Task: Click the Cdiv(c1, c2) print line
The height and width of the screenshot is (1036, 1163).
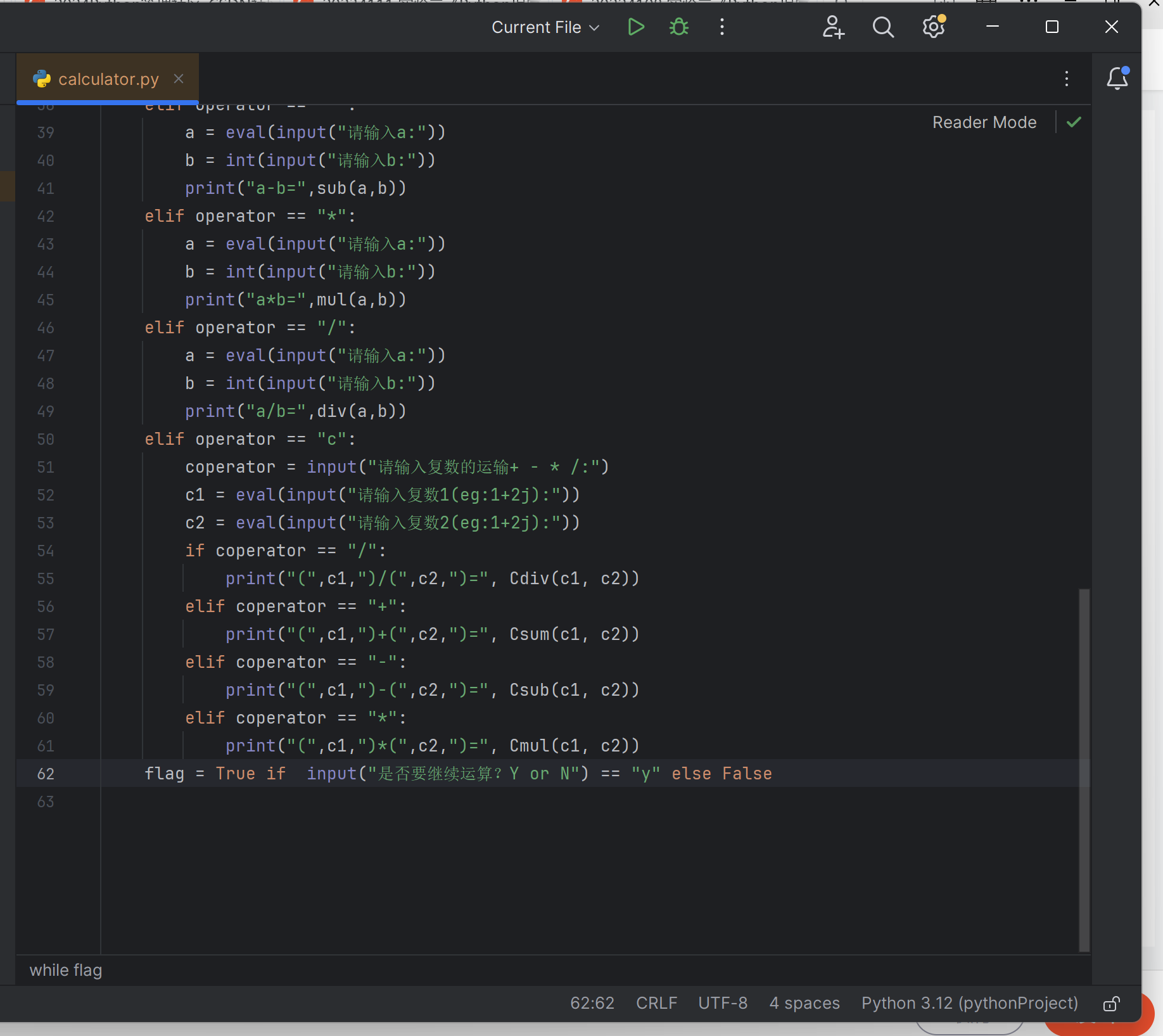Action: coord(432,579)
